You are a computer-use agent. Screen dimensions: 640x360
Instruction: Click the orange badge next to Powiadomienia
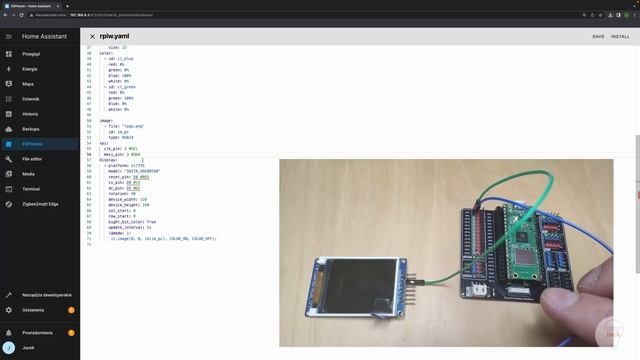coord(71,333)
